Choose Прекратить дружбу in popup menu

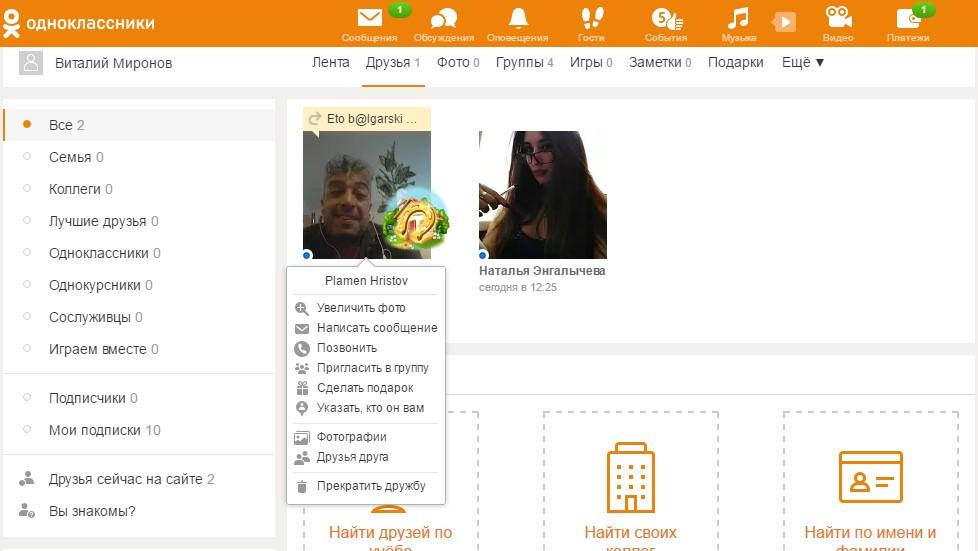tap(371, 486)
